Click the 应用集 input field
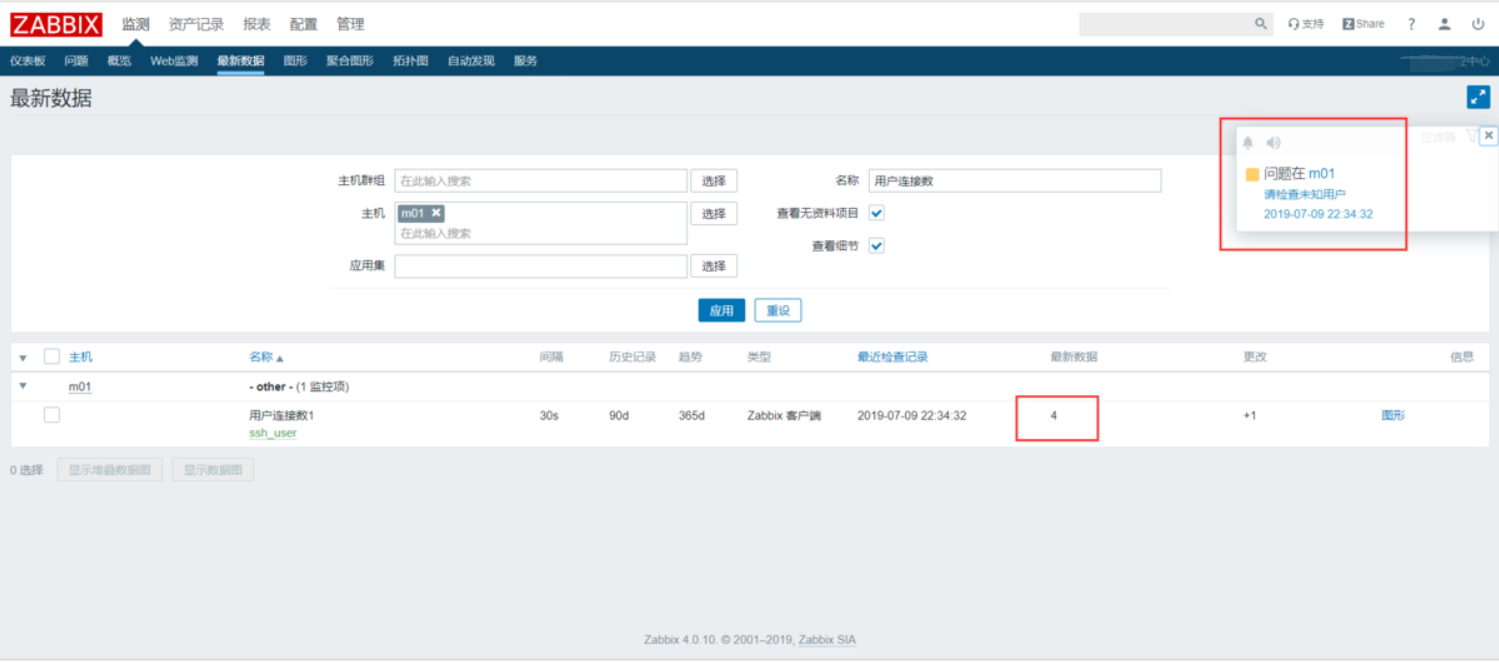 coord(541,266)
